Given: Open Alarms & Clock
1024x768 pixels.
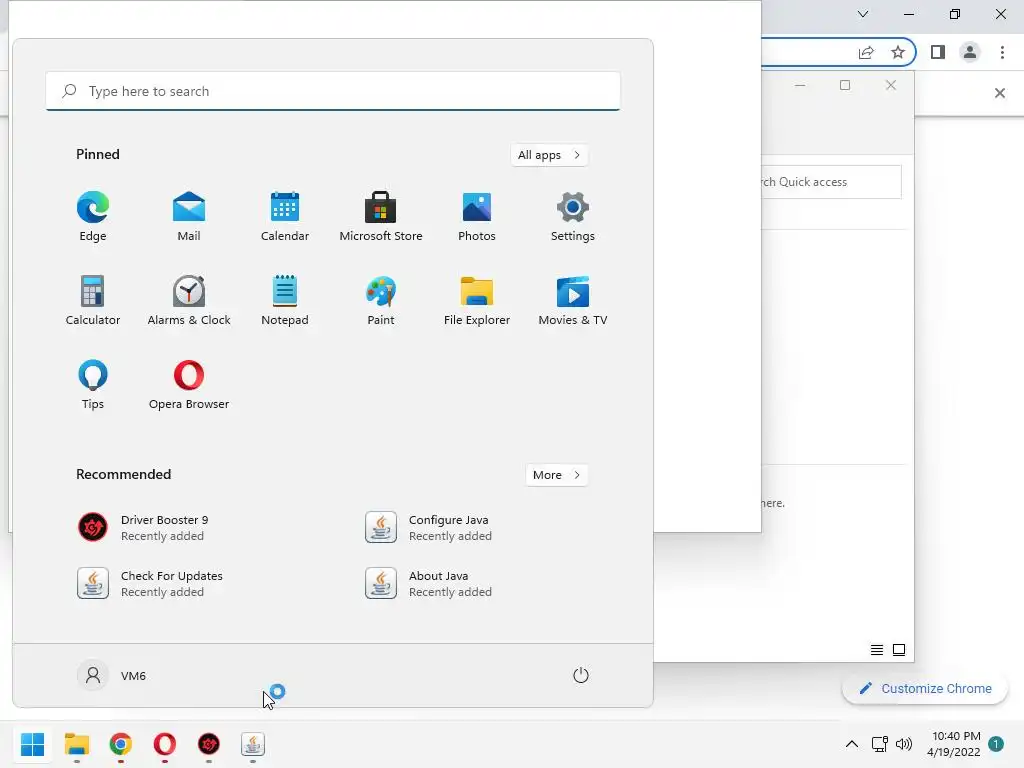Looking at the screenshot, I should pyautogui.click(x=189, y=300).
